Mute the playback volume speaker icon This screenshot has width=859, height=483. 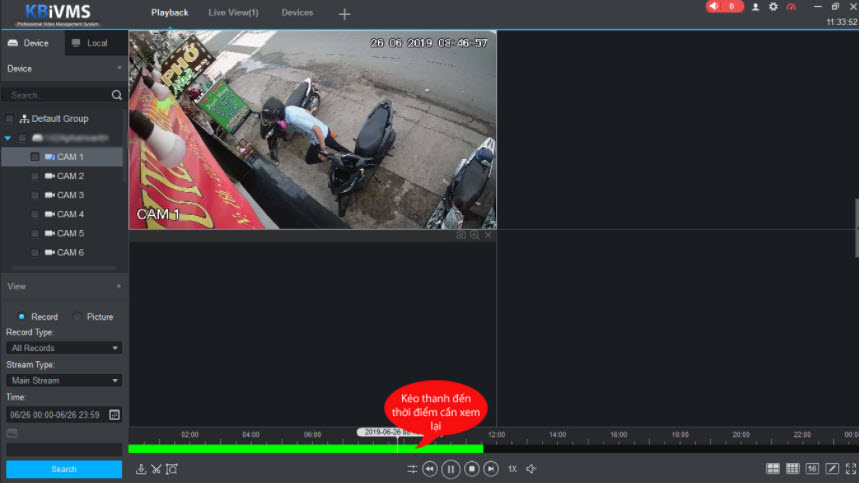pos(532,469)
